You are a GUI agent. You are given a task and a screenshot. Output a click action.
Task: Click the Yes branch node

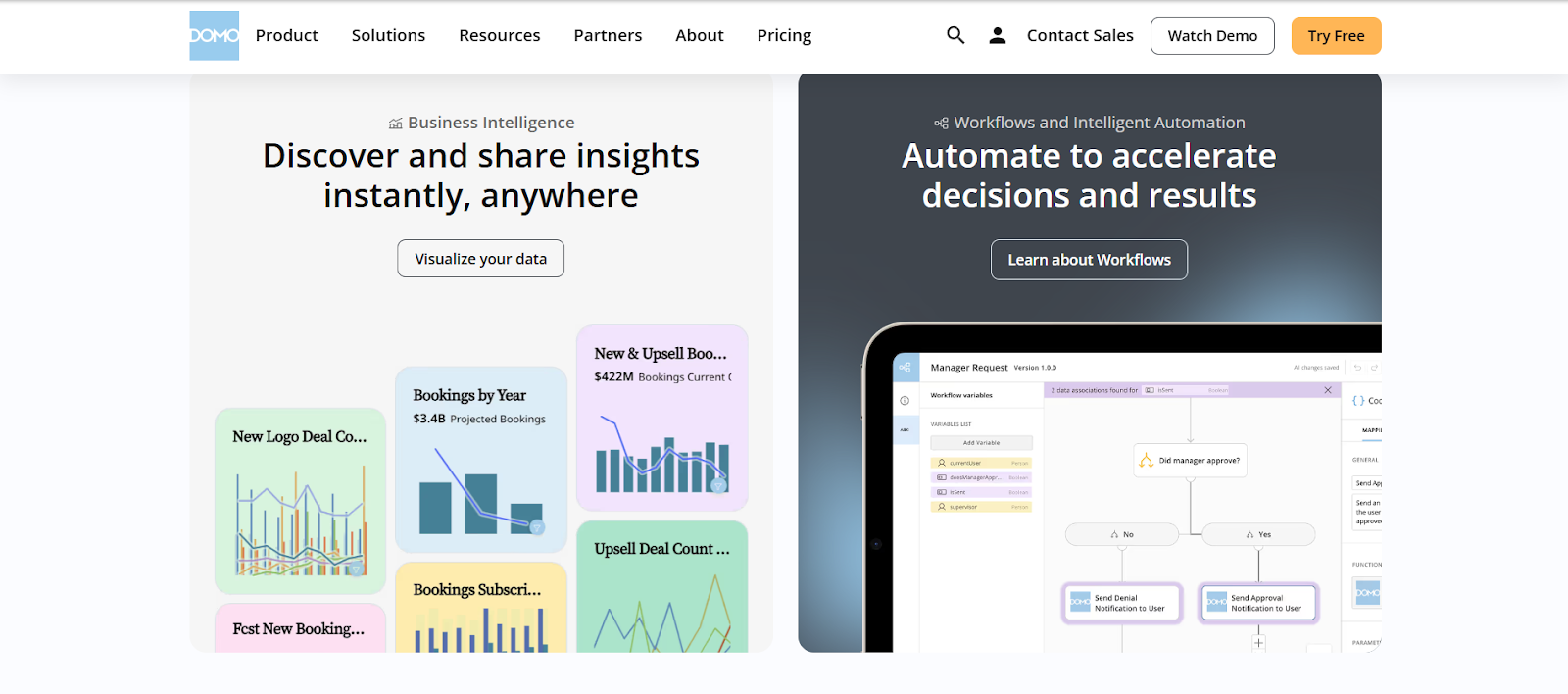tap(1258, 534)
